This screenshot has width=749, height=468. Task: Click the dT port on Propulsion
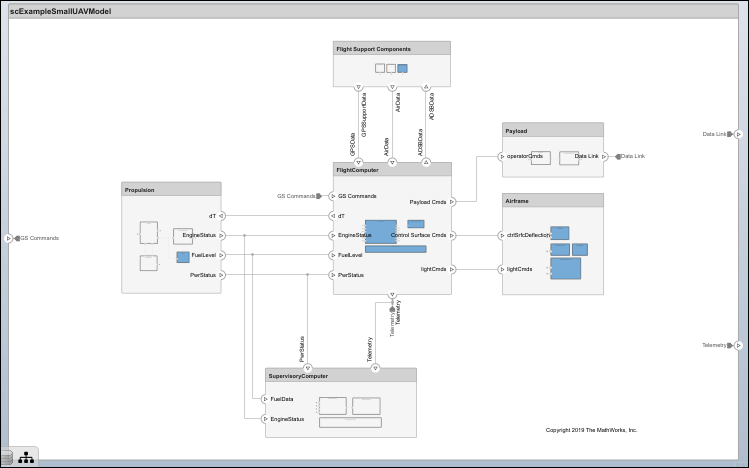tap(221, 216)
